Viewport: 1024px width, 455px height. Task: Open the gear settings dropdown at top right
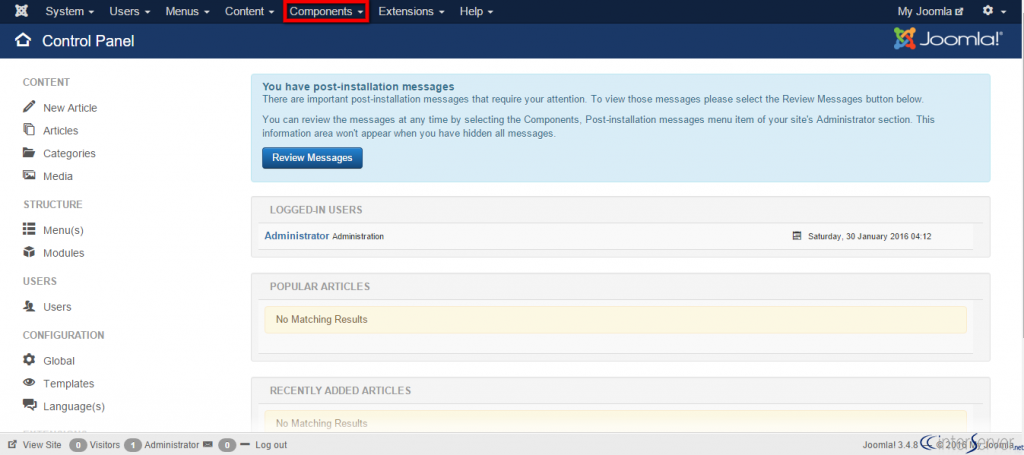coord(994,11)
